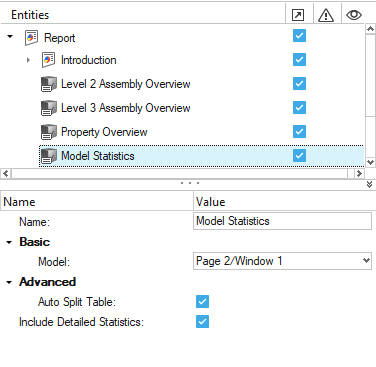Click the Report chart document icon

tap(31, 38)
